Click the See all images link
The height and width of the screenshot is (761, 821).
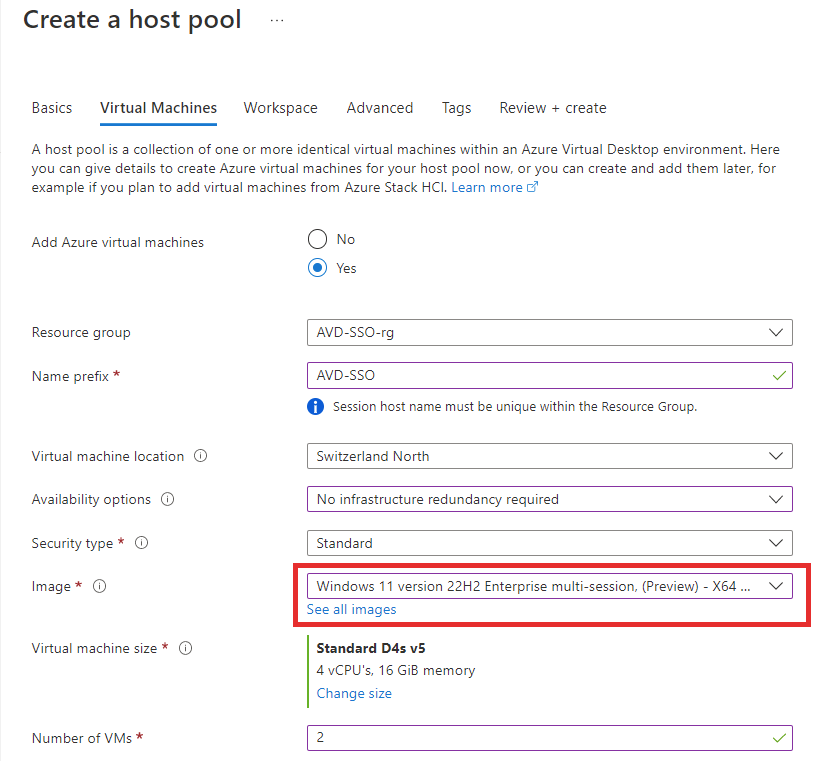click(x=351, y=610)
